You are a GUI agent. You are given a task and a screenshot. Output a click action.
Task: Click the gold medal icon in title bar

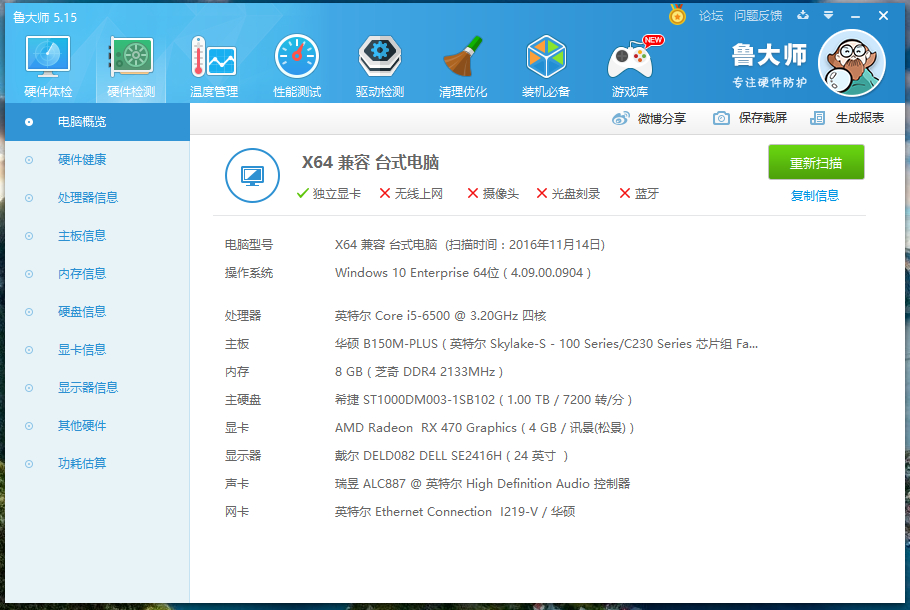677,15
